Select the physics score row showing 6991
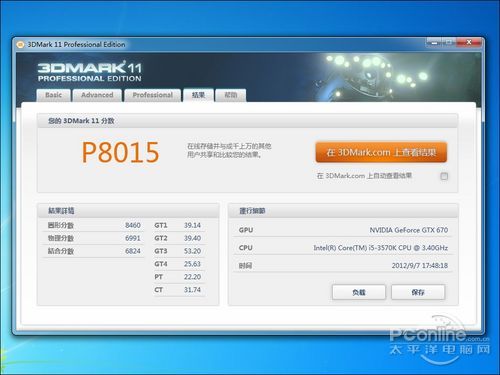The image size is (500, 375). pyautogui.click(x=94, y=238)
